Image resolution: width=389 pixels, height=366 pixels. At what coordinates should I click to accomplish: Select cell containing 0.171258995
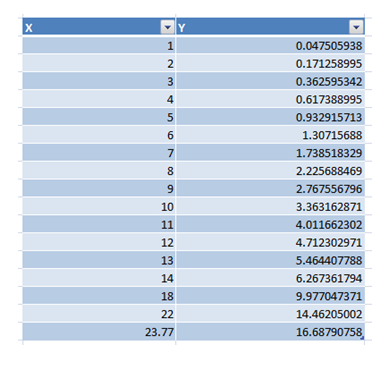pyautogui.click(x=270, y=63)
